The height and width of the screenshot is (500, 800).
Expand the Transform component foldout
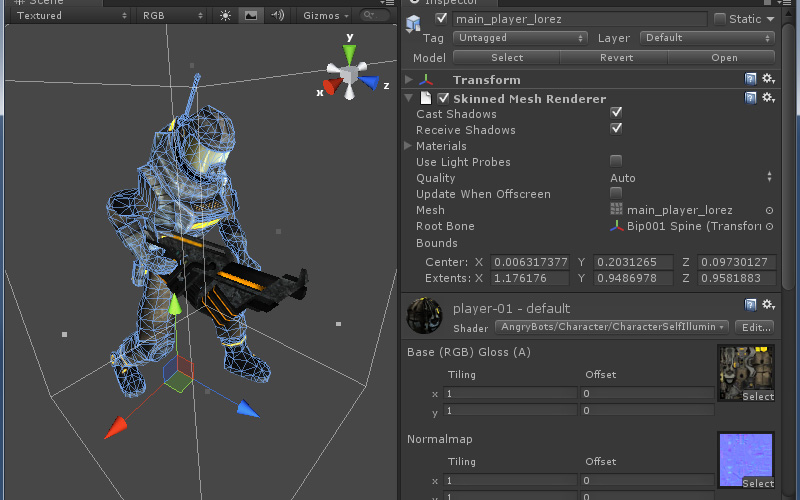pos(409,80)
